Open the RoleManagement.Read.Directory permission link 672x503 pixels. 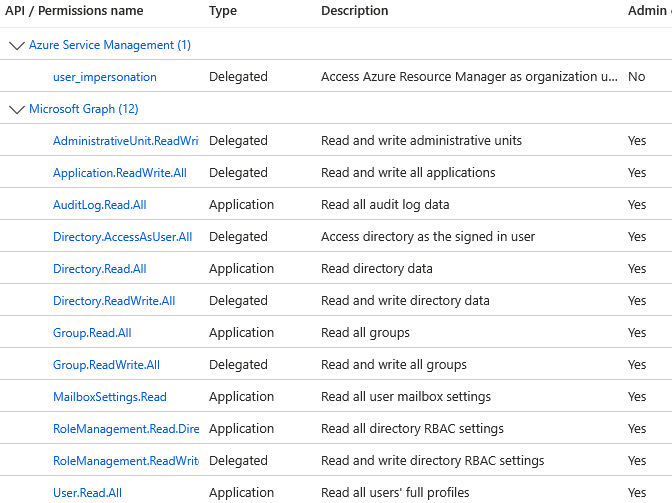[x=126, y=429]
